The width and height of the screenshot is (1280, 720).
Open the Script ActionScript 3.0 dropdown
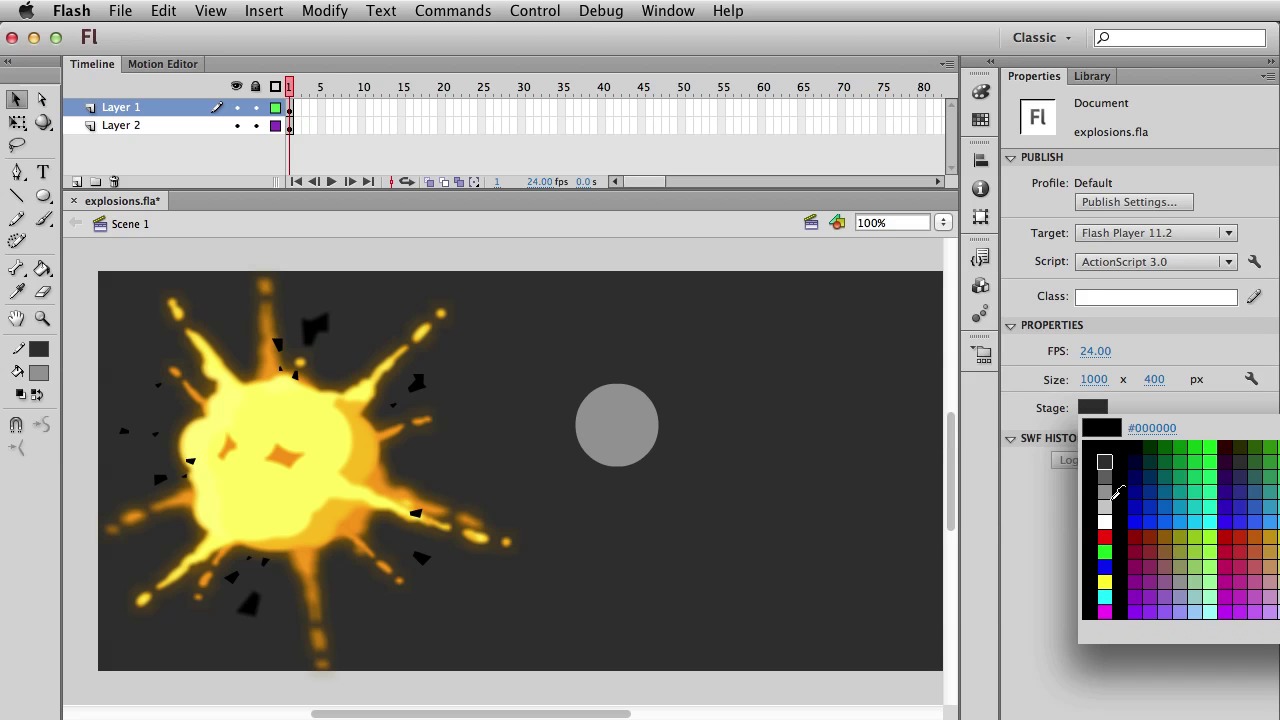click(x=1156, y=262)
